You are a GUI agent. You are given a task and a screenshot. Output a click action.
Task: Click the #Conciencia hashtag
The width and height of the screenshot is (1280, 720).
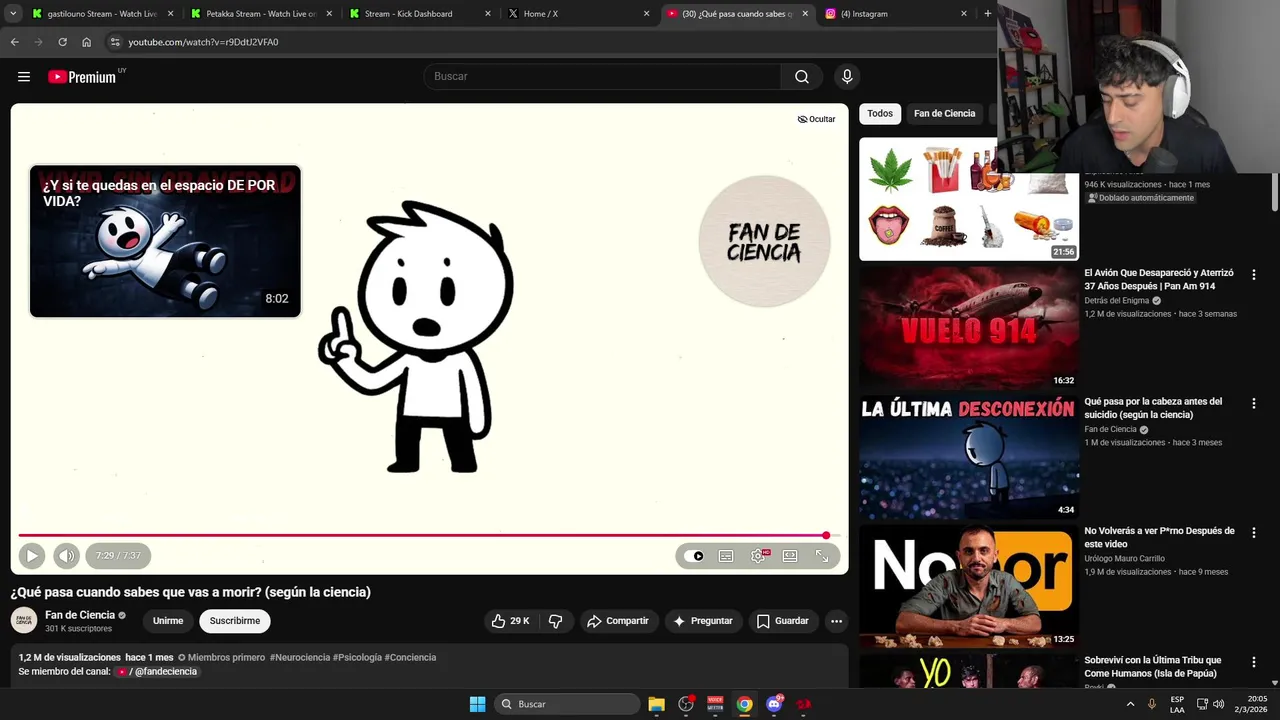410,658
